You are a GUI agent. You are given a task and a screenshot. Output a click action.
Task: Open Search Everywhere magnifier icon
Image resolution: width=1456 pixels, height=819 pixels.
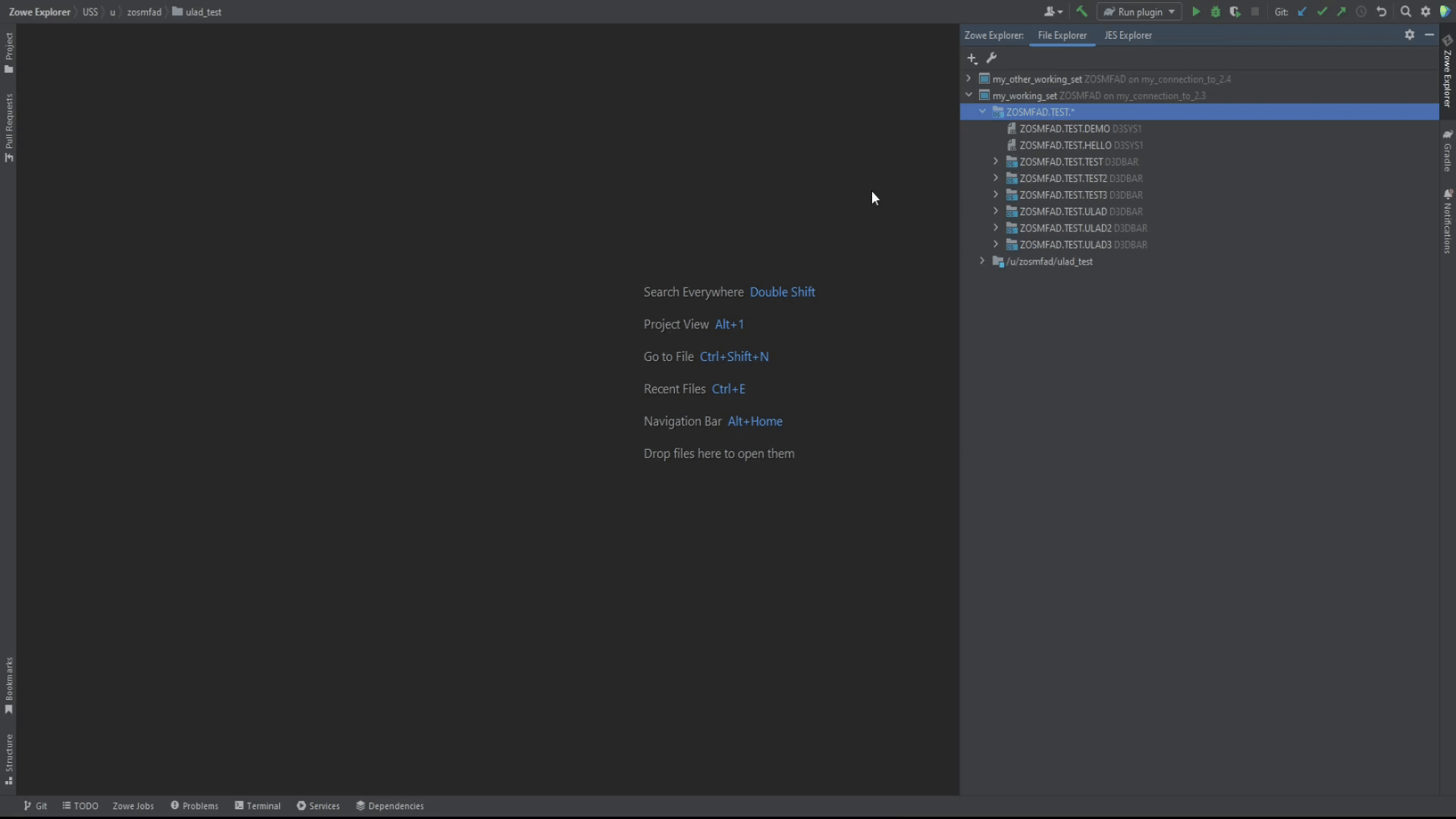click(x=1405, y=11)
